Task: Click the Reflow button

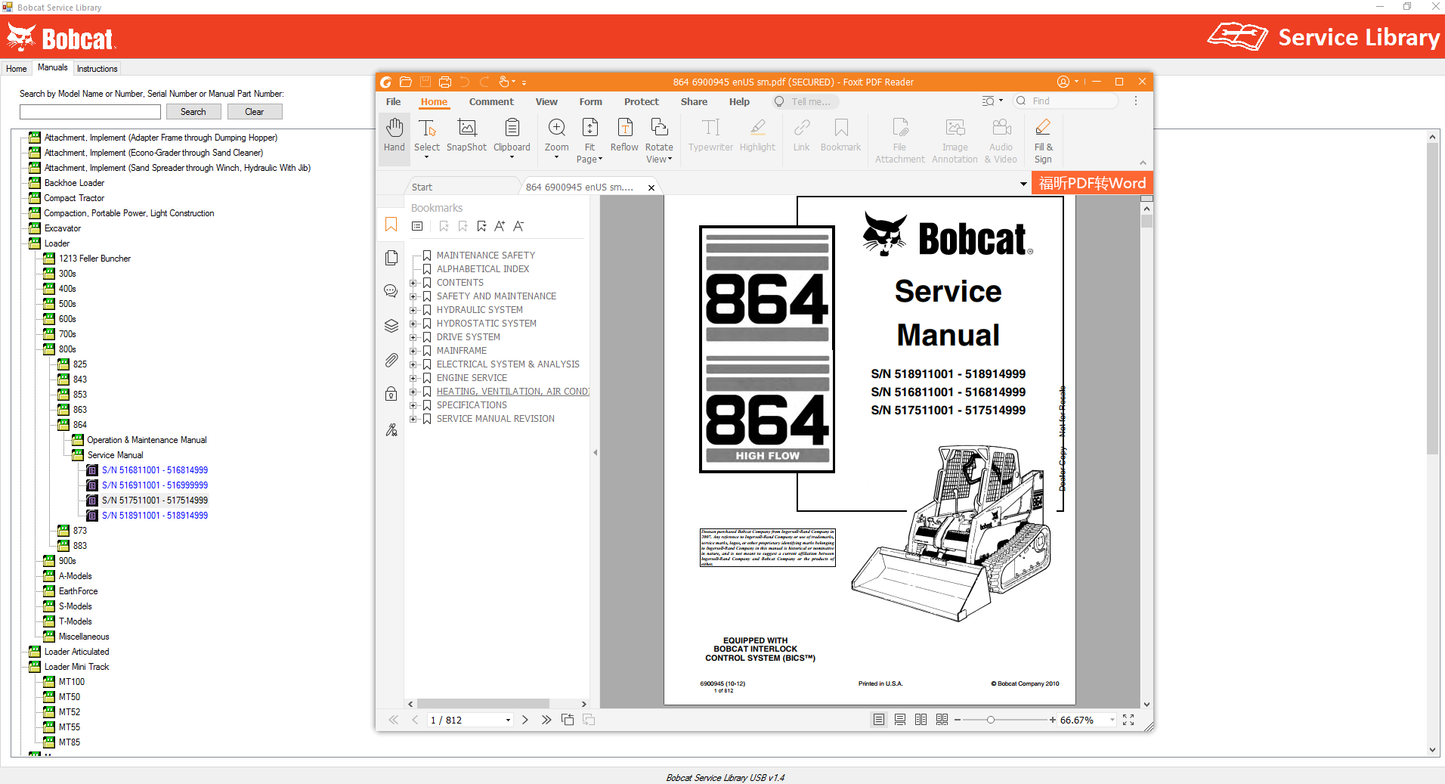Action: click(624, 135)
